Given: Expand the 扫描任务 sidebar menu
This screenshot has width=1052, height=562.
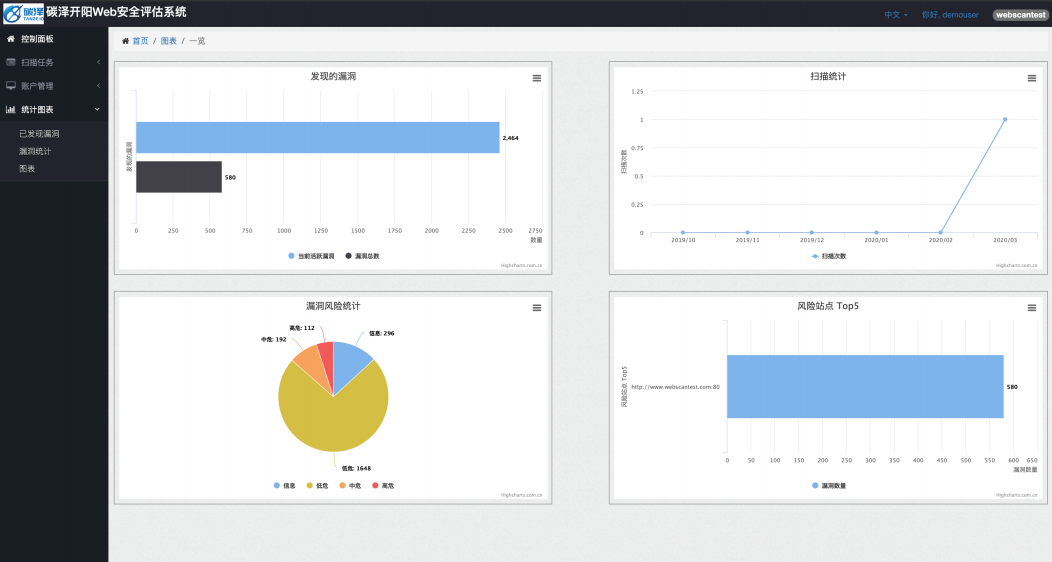Looking at the screenshot, I should 54,62.
